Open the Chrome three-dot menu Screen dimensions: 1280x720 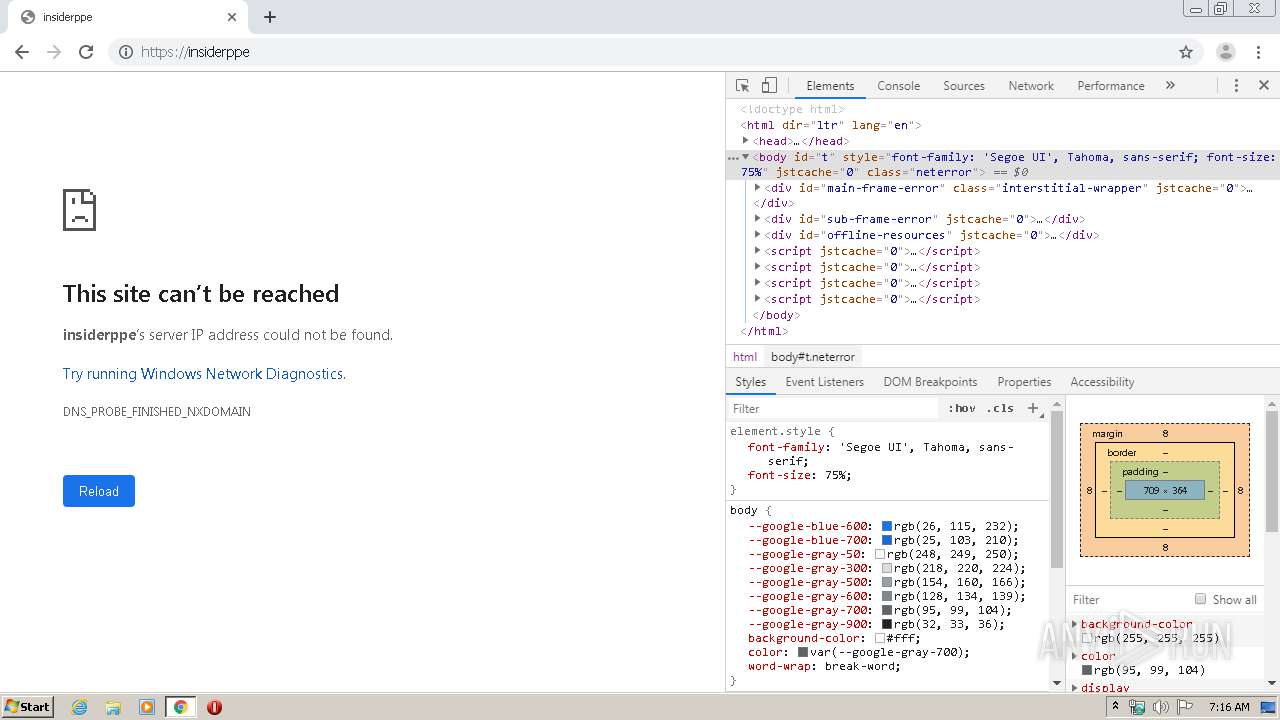[x=1257, y=52]
